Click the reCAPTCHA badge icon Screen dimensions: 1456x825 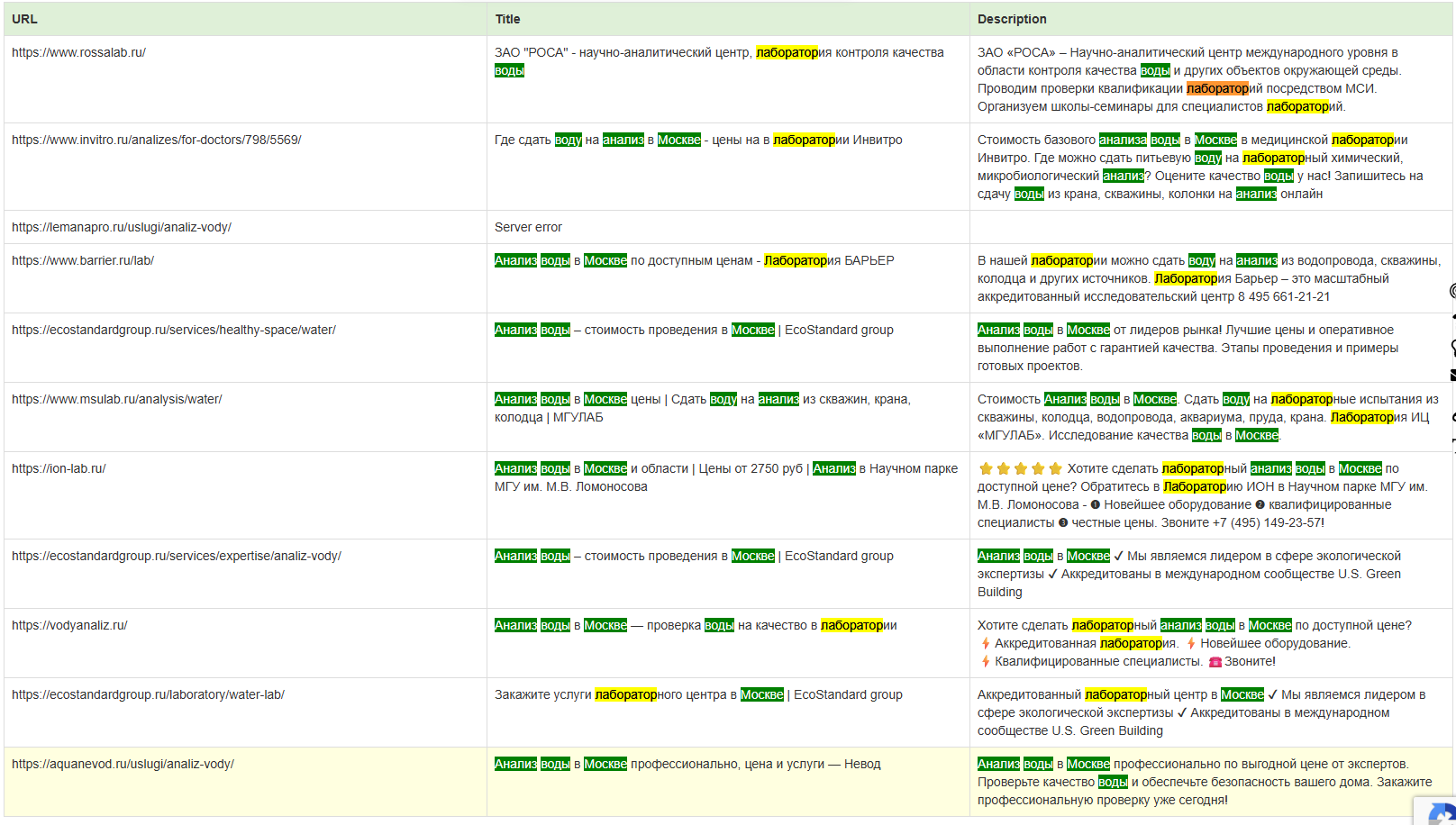pyautogui.click(x=1443, y=812)
